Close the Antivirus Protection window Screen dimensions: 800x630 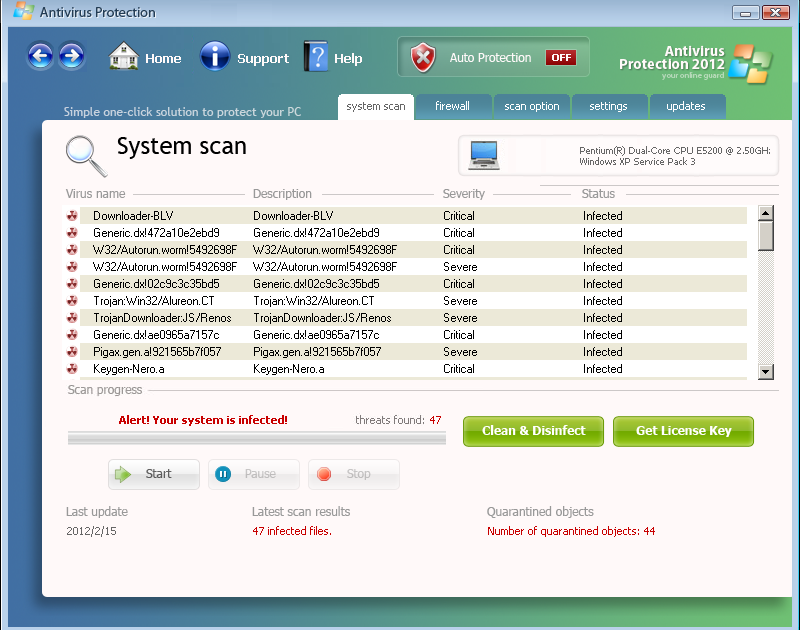[x=776, y=12]
